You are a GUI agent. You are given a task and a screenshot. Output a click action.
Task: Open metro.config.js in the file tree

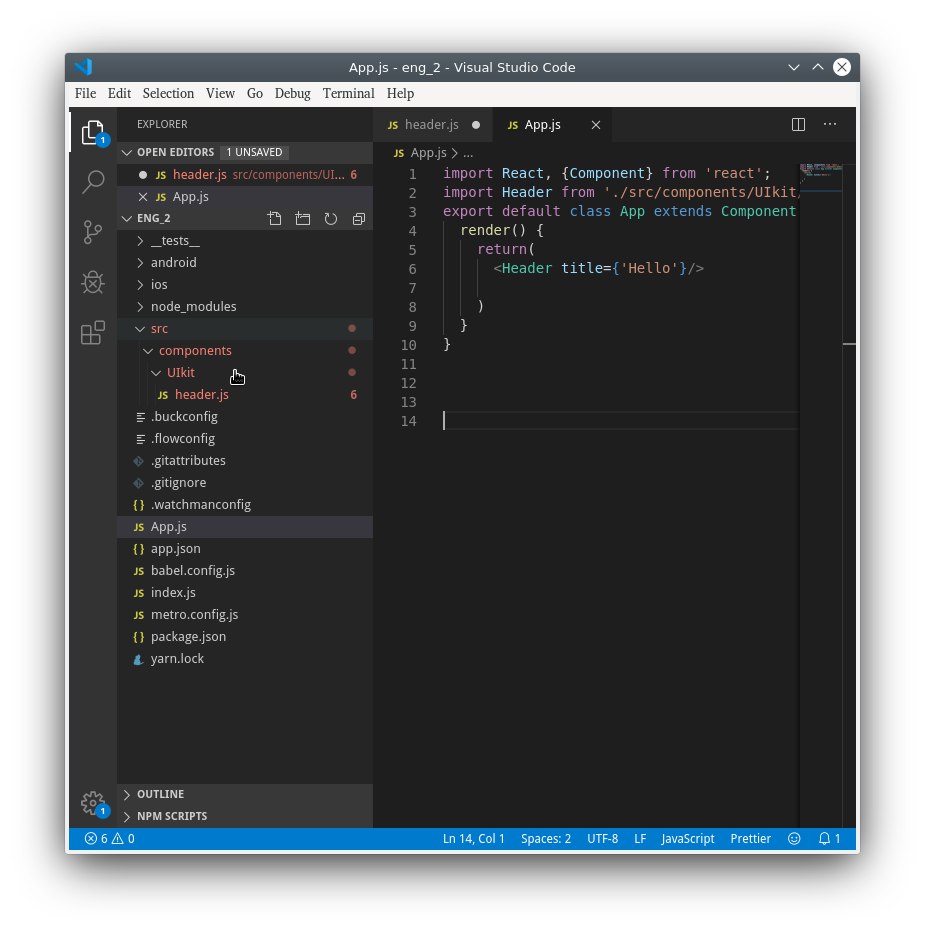pyautogui.click(x=245, y=615)
